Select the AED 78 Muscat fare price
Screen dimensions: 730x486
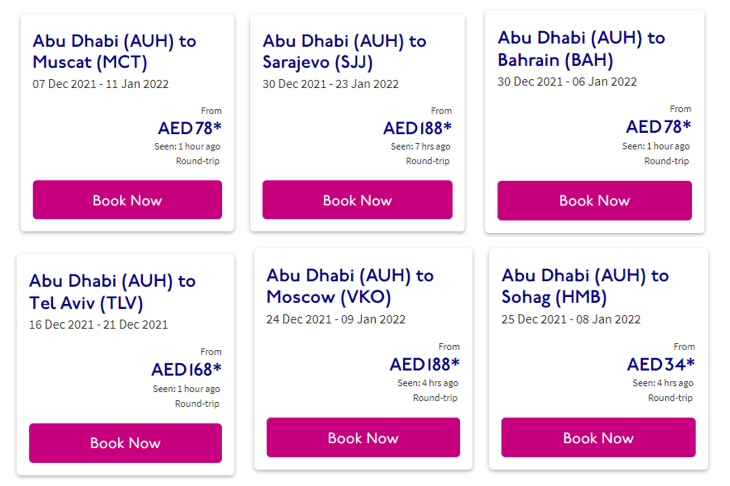point(190,128)
